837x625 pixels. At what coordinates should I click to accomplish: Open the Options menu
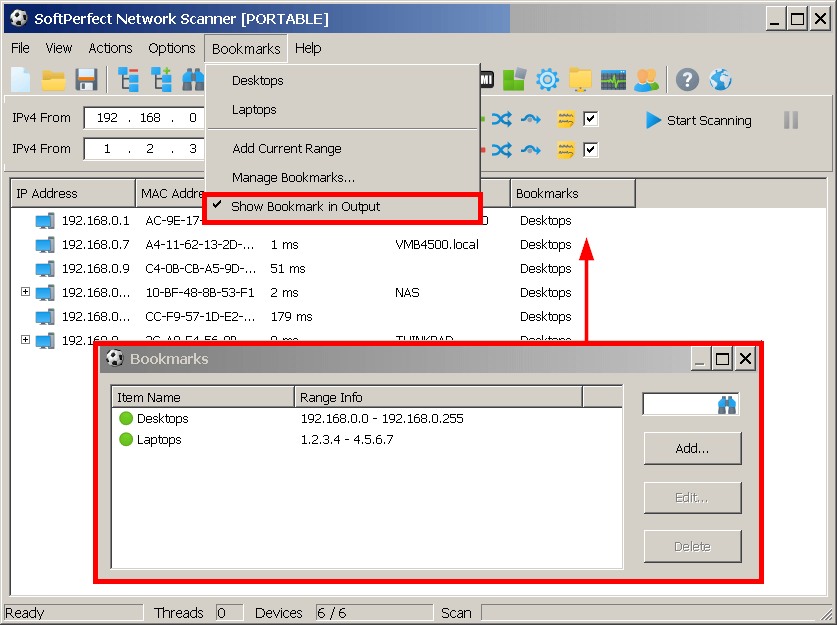tap(171, 48)
